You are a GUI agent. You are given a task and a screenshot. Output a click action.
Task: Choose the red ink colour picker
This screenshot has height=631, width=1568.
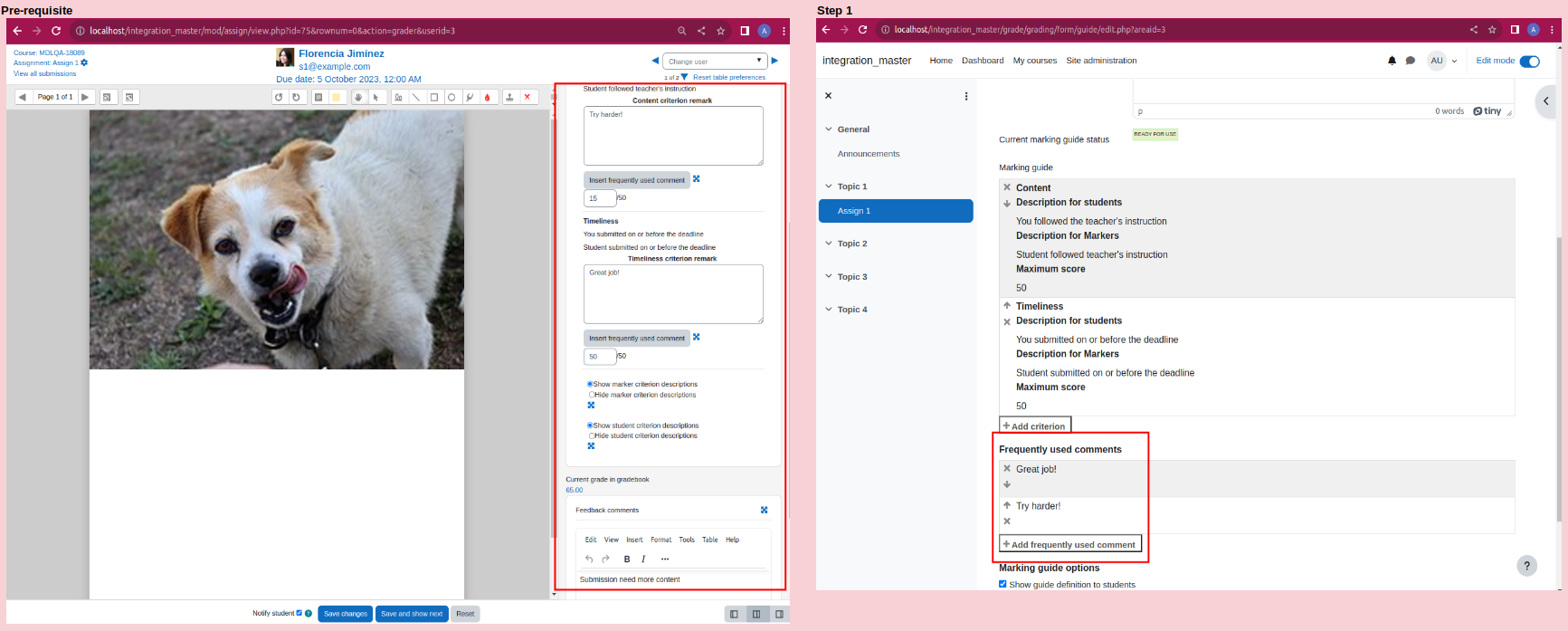point(488,97)
